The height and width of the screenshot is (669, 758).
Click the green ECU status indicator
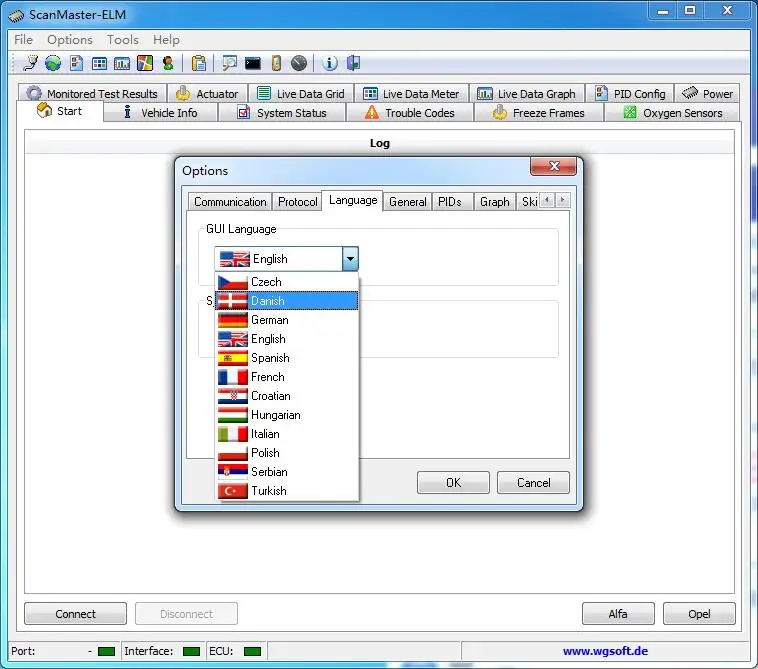pyautogui.click(x=252, y=652)
